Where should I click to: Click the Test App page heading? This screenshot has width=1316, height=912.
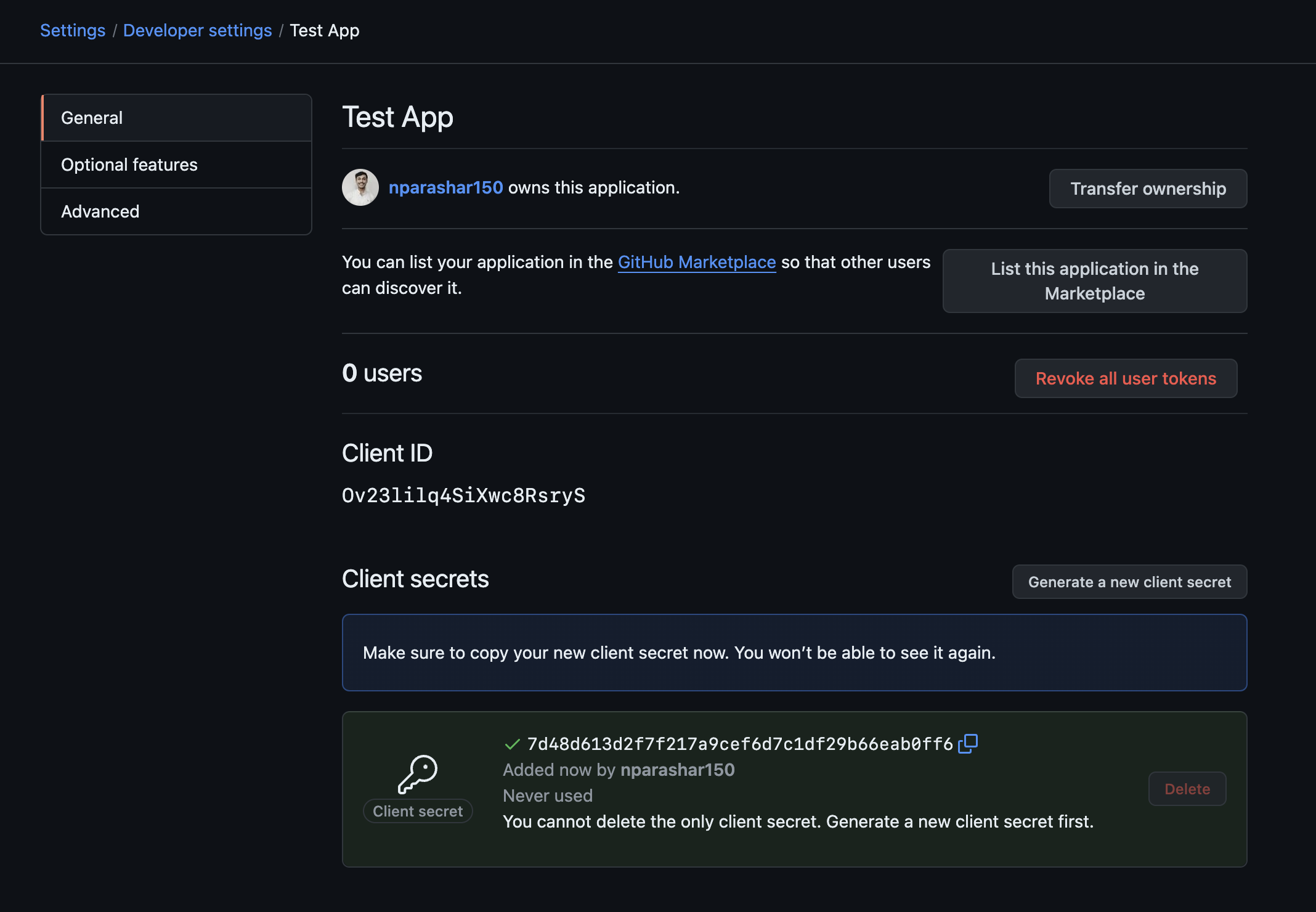(x=398, y=117)
